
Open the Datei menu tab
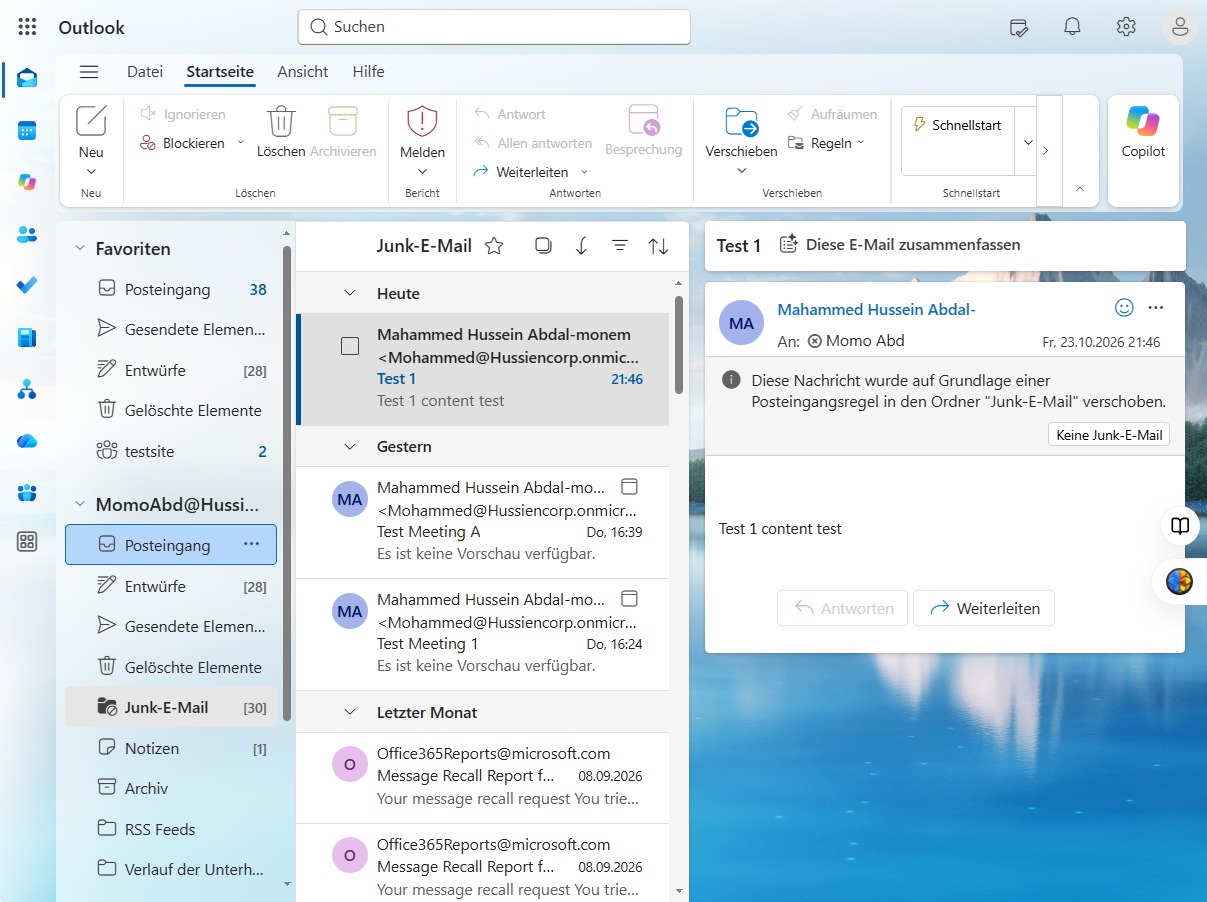[x=145, y=72]
